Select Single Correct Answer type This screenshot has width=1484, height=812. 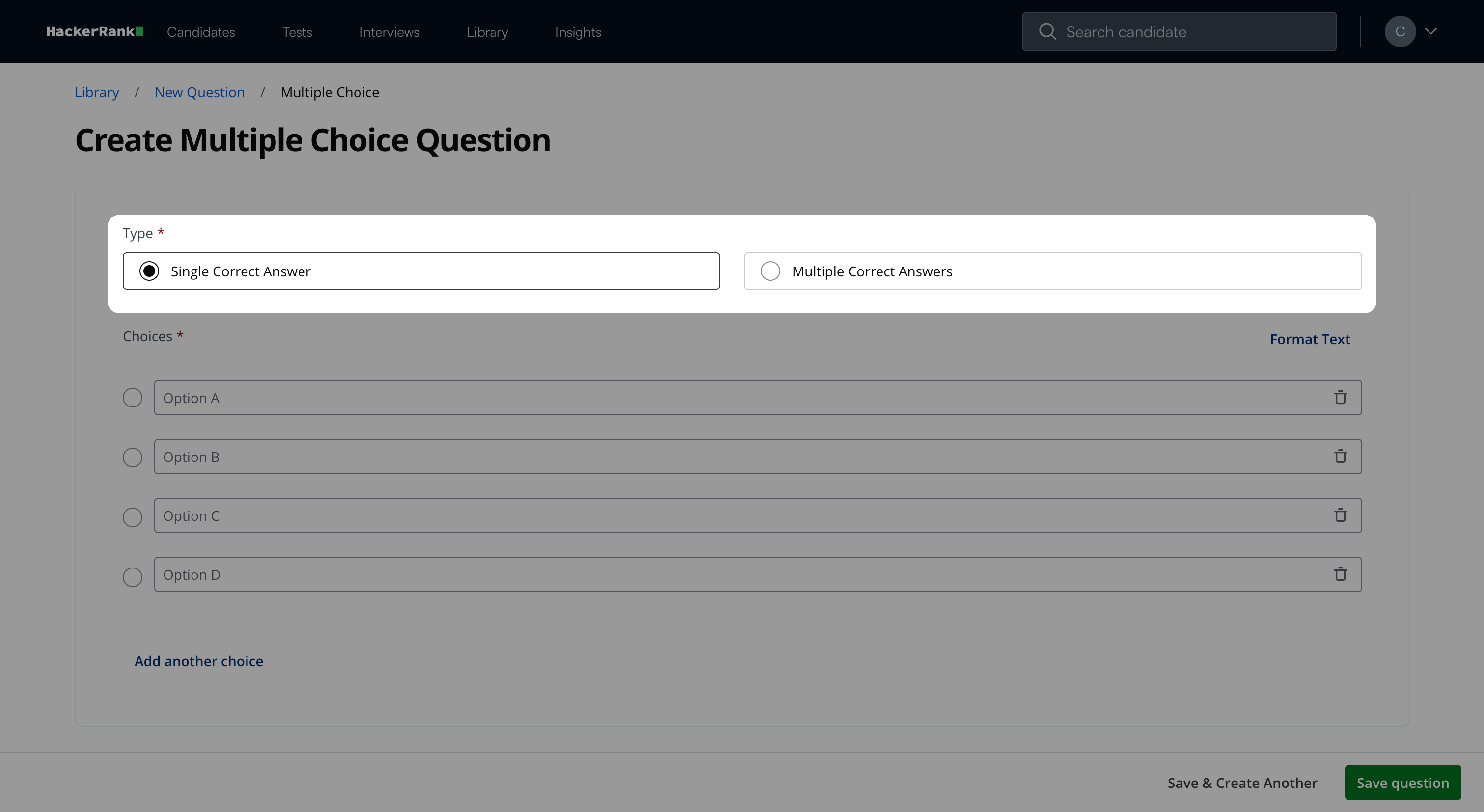point(149,271)
